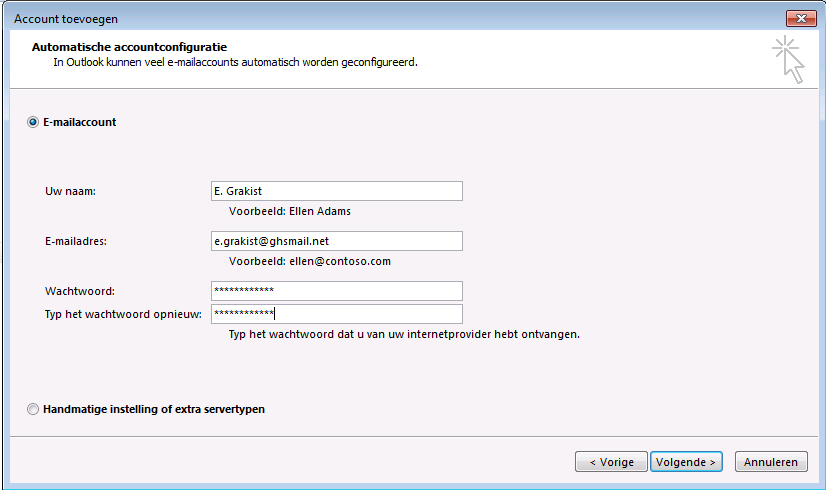Continue with the Volgende button
Viewport: 826px width, 490px height.
click(x=686, y=462)
